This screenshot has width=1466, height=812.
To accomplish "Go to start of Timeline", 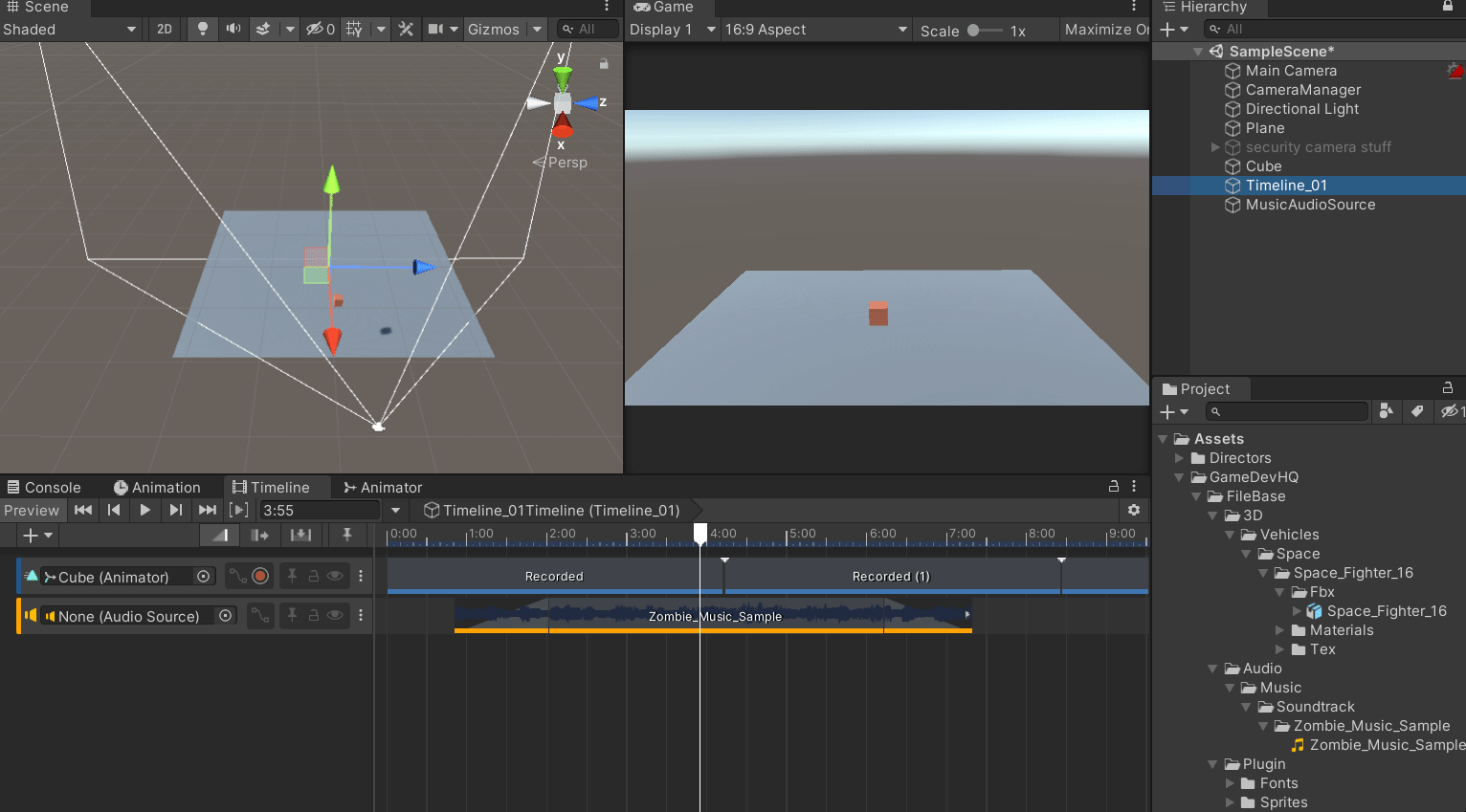I will (83, 510).
